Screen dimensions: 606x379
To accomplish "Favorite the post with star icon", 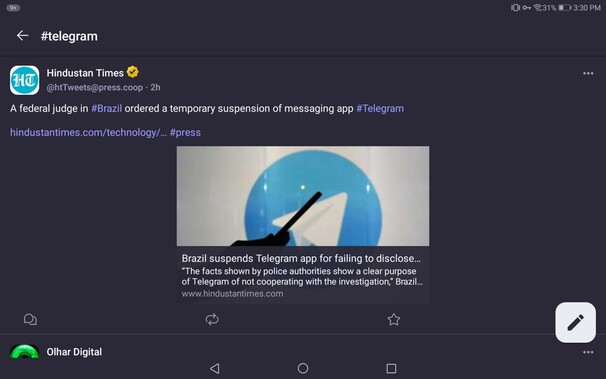I will [393, 320].
